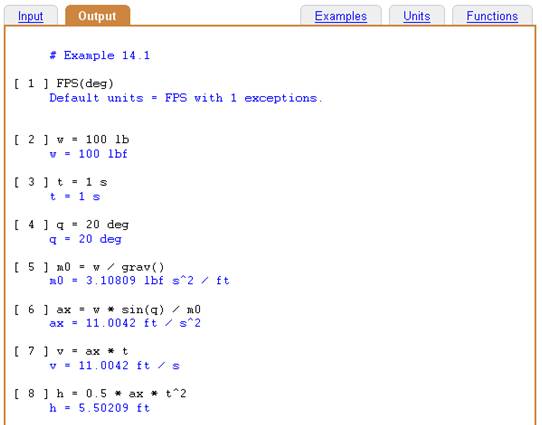
Task: Click the ax = 11.0042 ft / s^2 result
Action: [125, 323]
